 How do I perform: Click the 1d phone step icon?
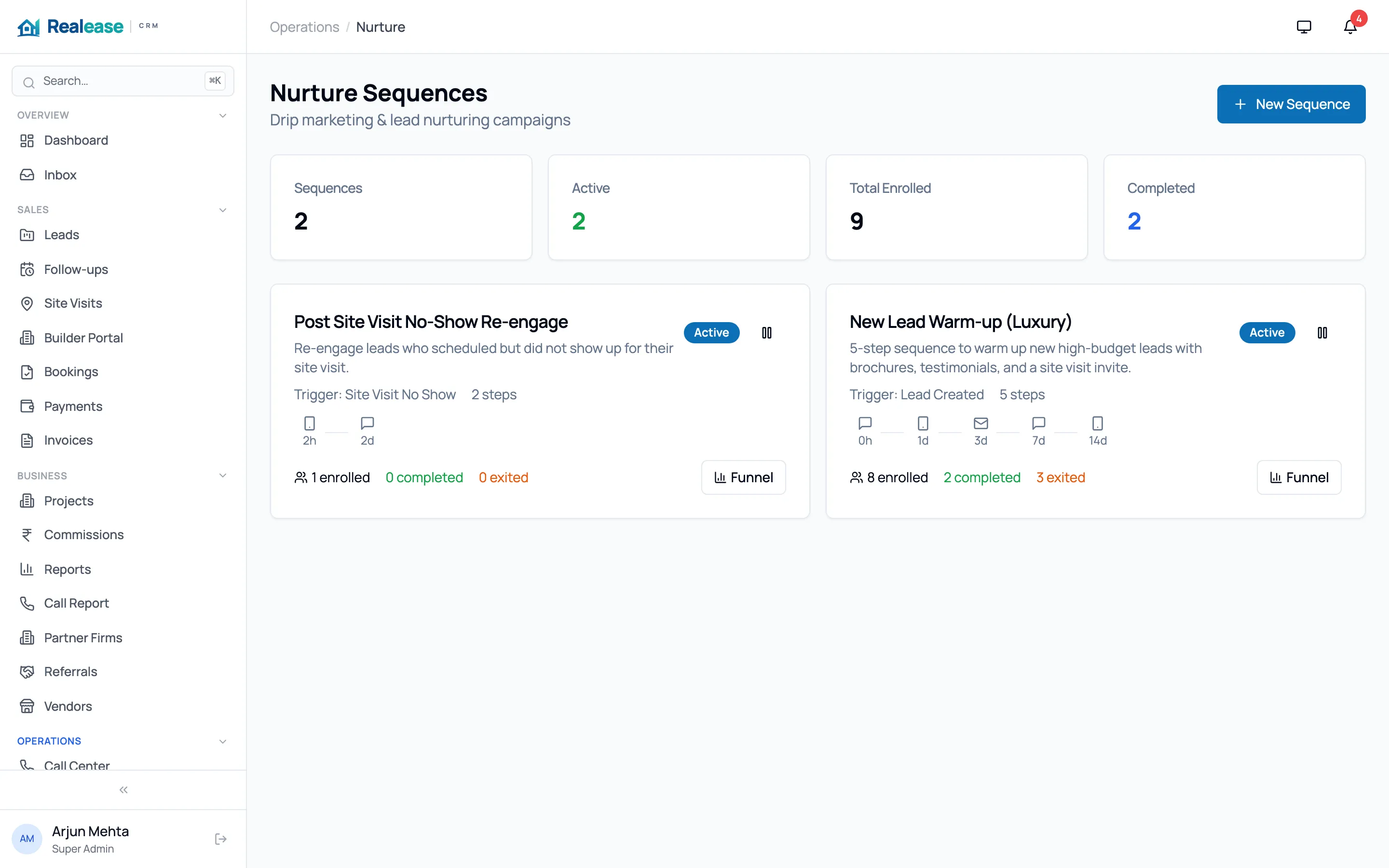[923, 424]
